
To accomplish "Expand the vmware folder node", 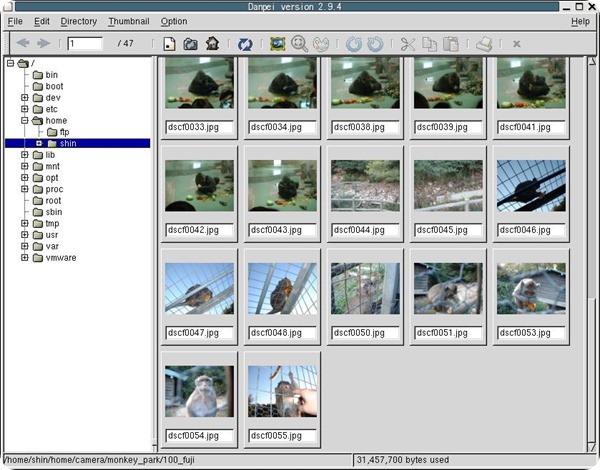I will click(x=25, y=258).
